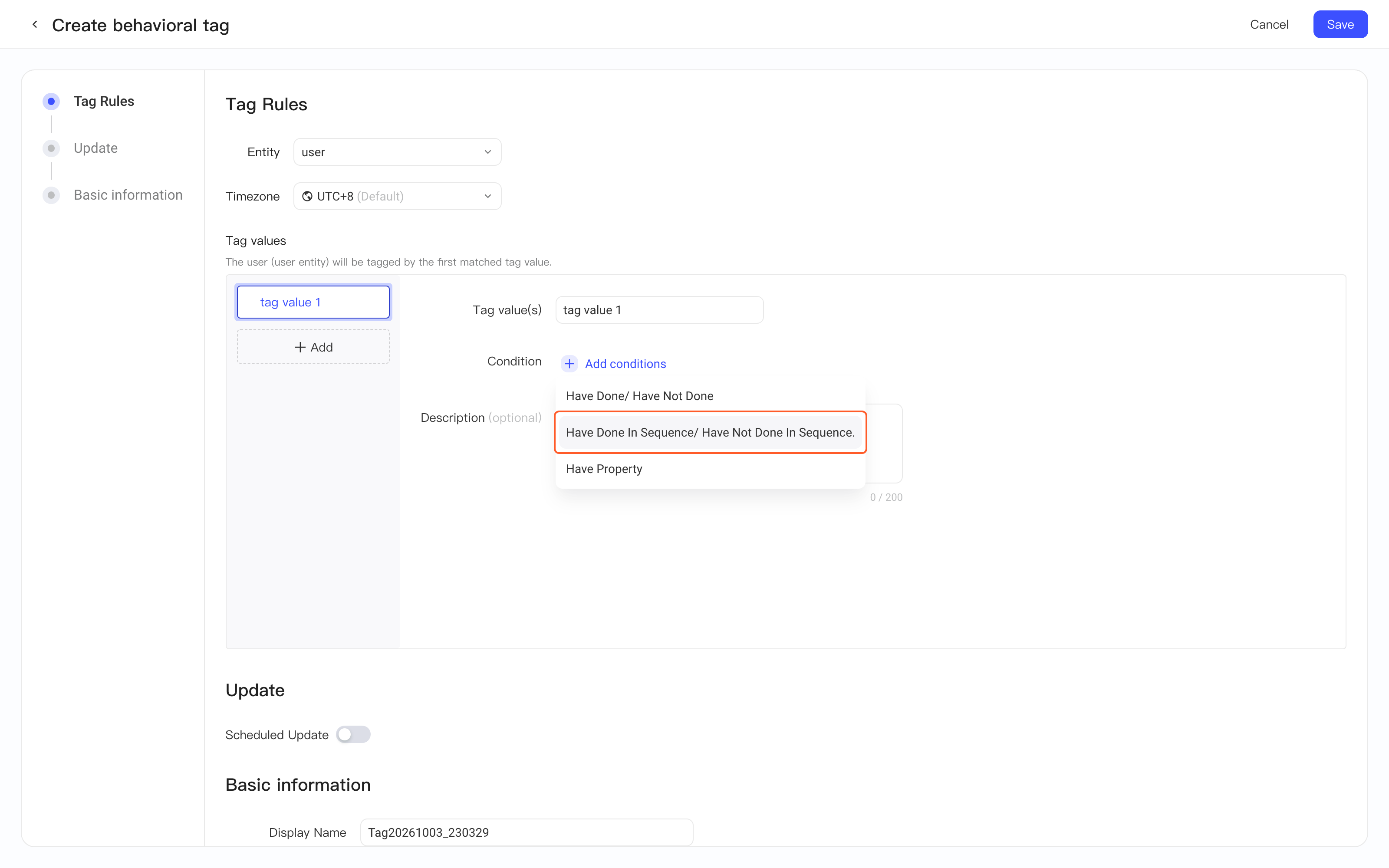Click the Create behavioral tag heading
1389x868 pixels.
[x=141, y=25]
